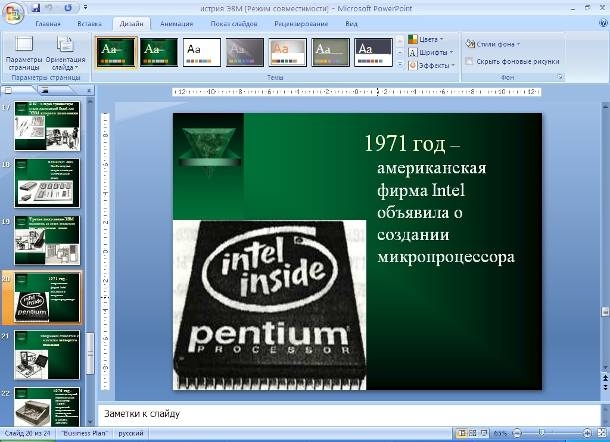Expand the full themes gallery

(x=400, y=65)
